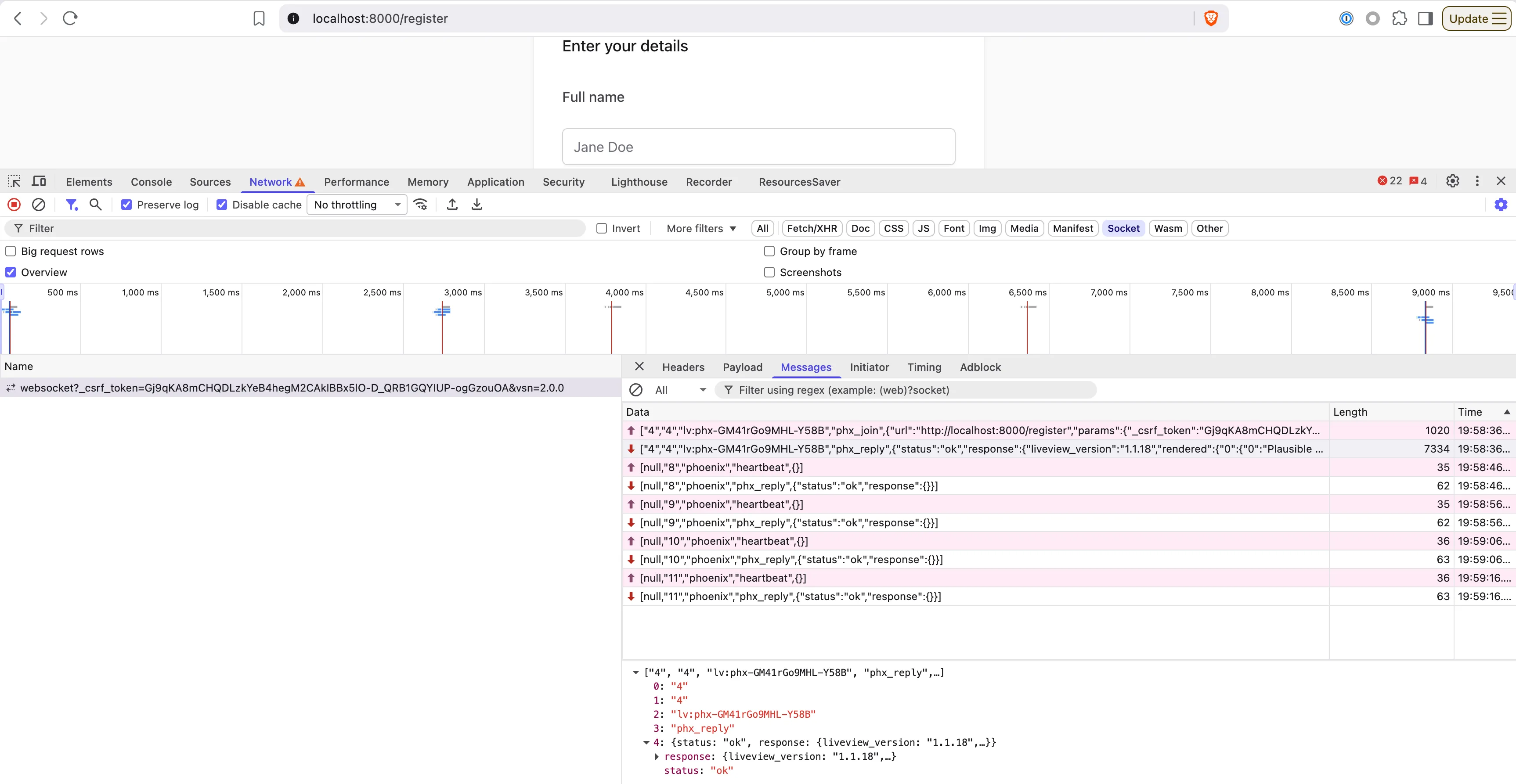Open the 1Password extension icon
The height and width of the screenshot is (784, 1516).
click(x=1346, y=19)
